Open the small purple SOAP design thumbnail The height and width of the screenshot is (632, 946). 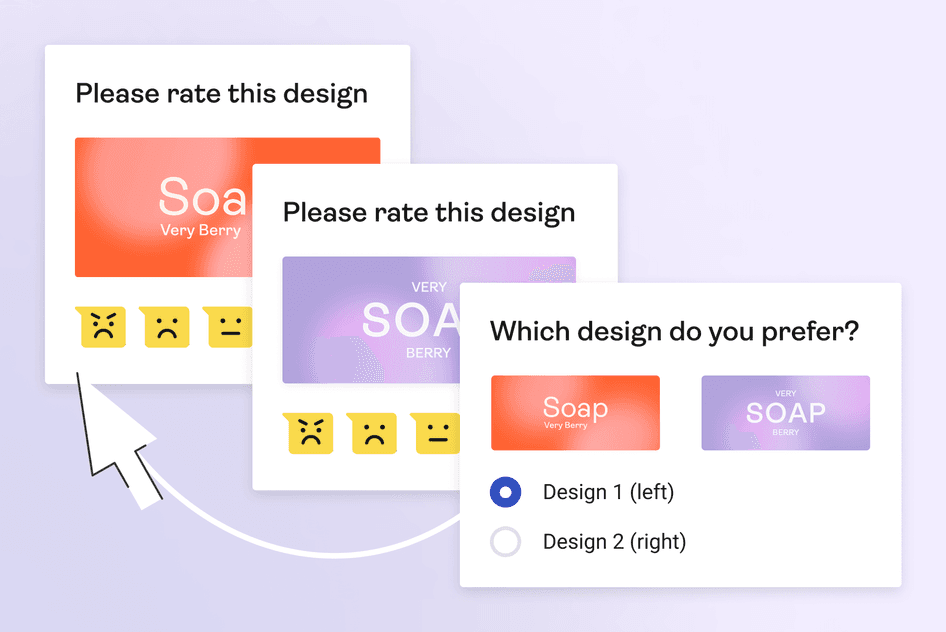coord(786,413)
